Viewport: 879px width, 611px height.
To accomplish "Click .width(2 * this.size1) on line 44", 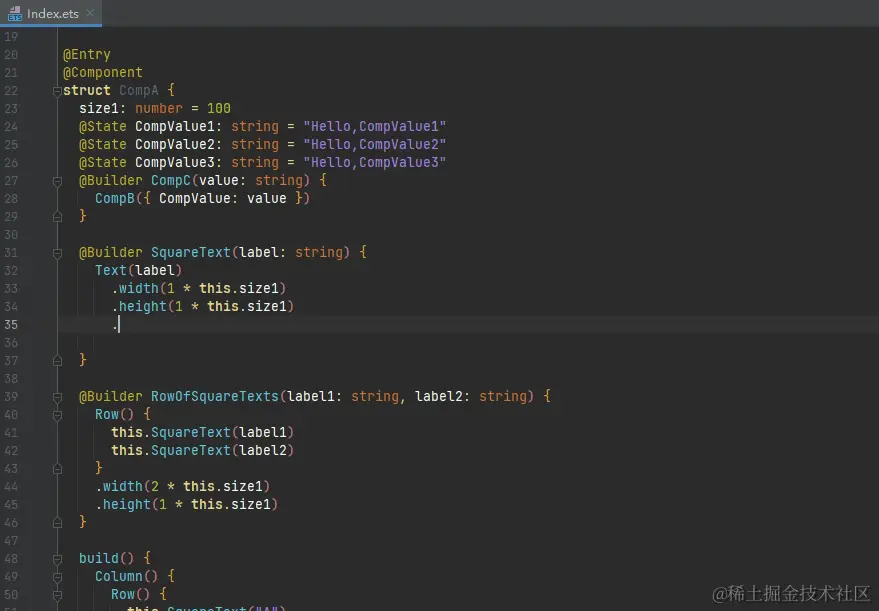I will (x=182, y=486).
